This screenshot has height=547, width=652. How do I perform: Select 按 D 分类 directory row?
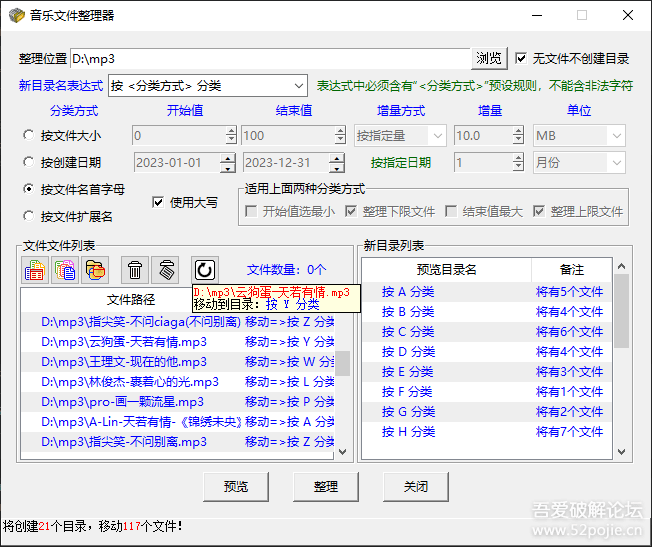tap(487, 351)
